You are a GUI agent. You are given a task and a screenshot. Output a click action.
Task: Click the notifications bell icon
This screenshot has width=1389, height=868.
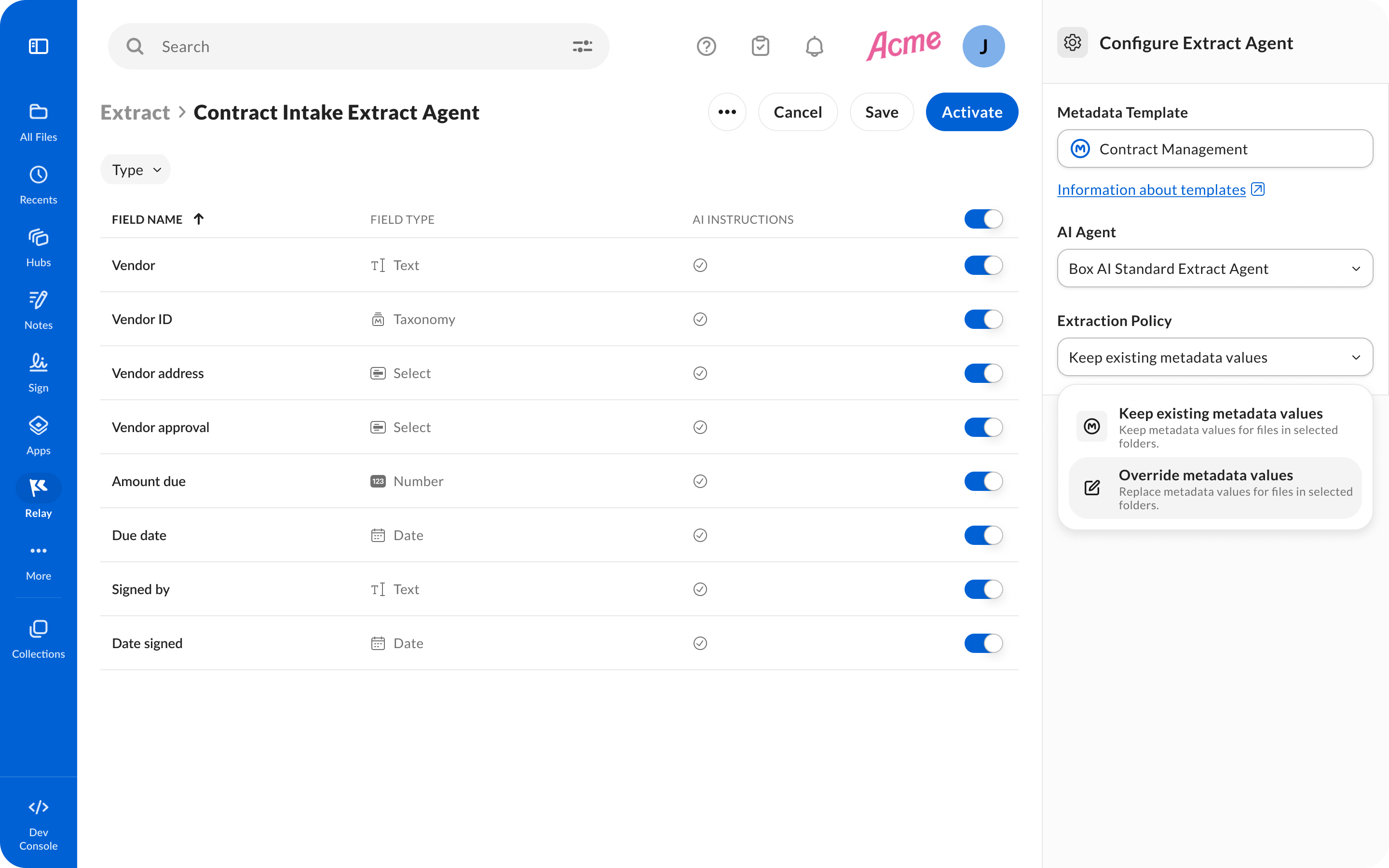point(814,46)
